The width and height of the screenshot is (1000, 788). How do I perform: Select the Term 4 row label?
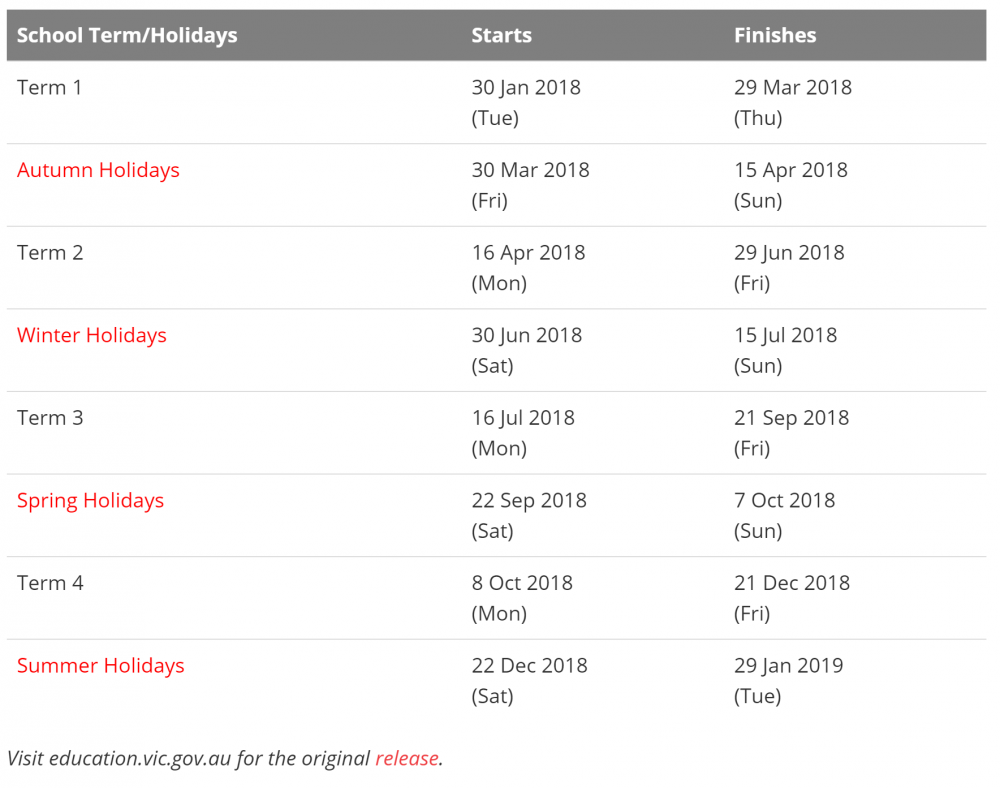coord(50,582)
